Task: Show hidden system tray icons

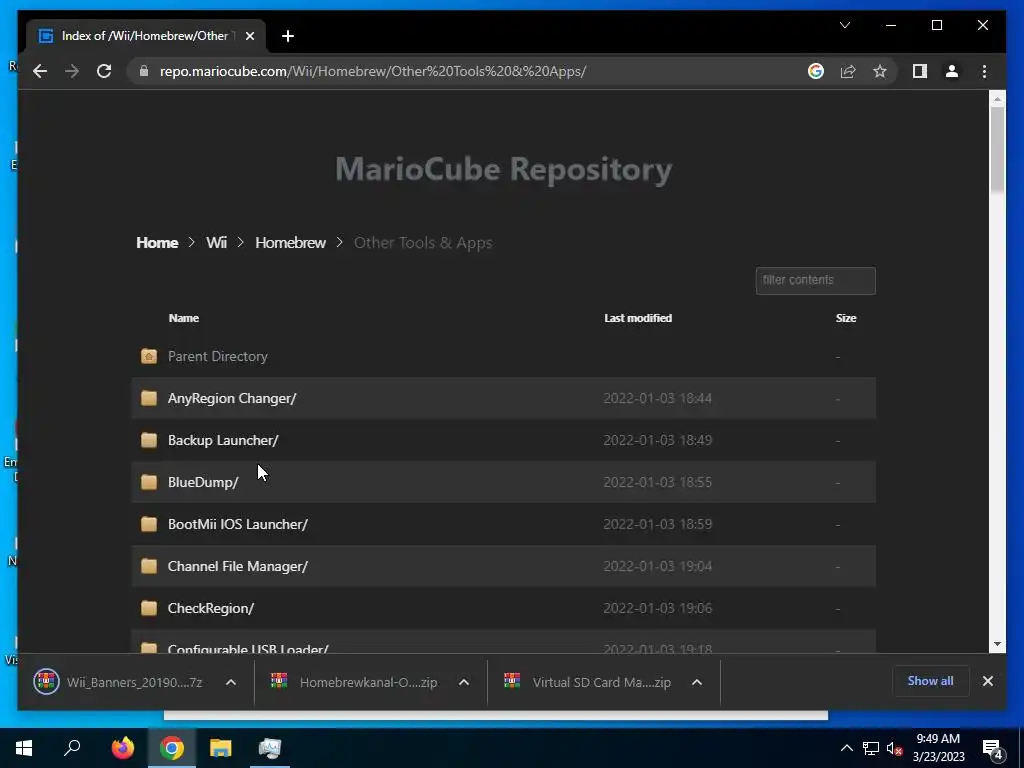Action: tap(846, 748)
